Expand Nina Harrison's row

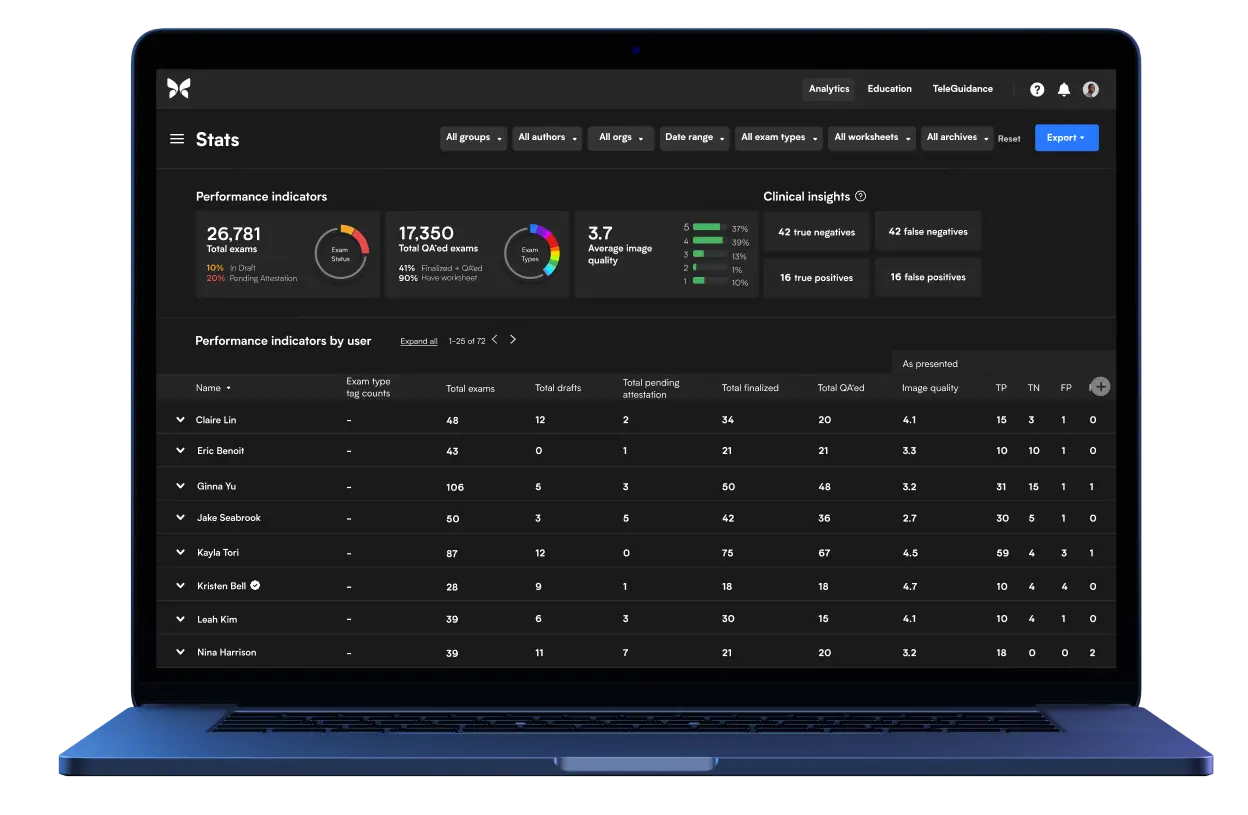point(181,652)
